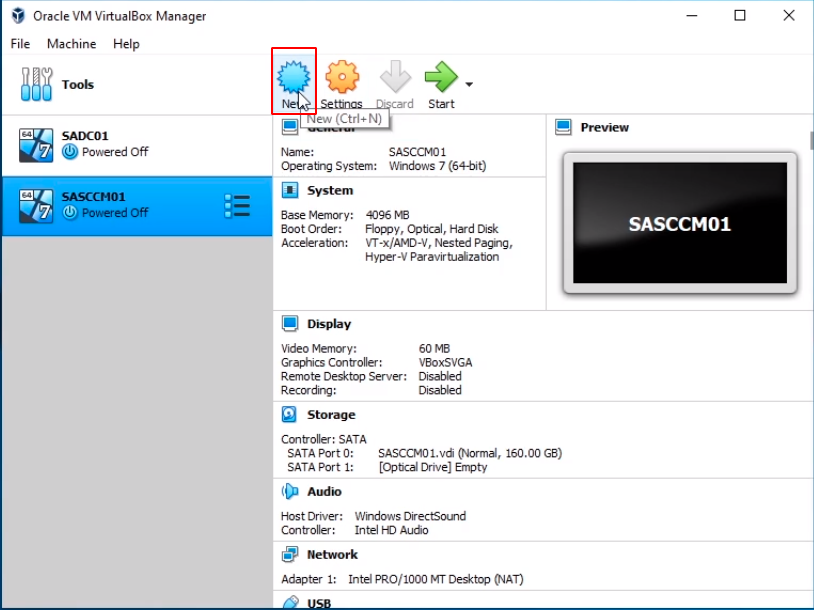Click the Display section monitor icon
Screen dimensions: 814x610
pos(290,323)
